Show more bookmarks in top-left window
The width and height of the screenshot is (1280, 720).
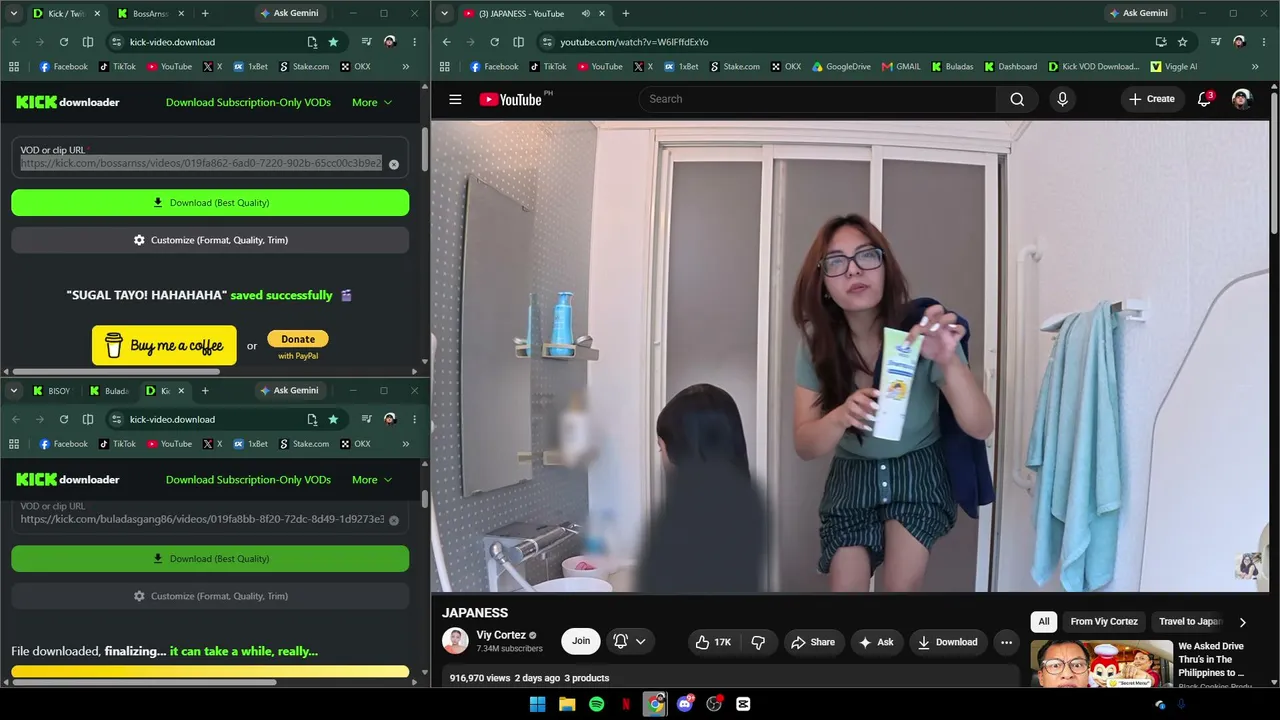click(405, 67)
